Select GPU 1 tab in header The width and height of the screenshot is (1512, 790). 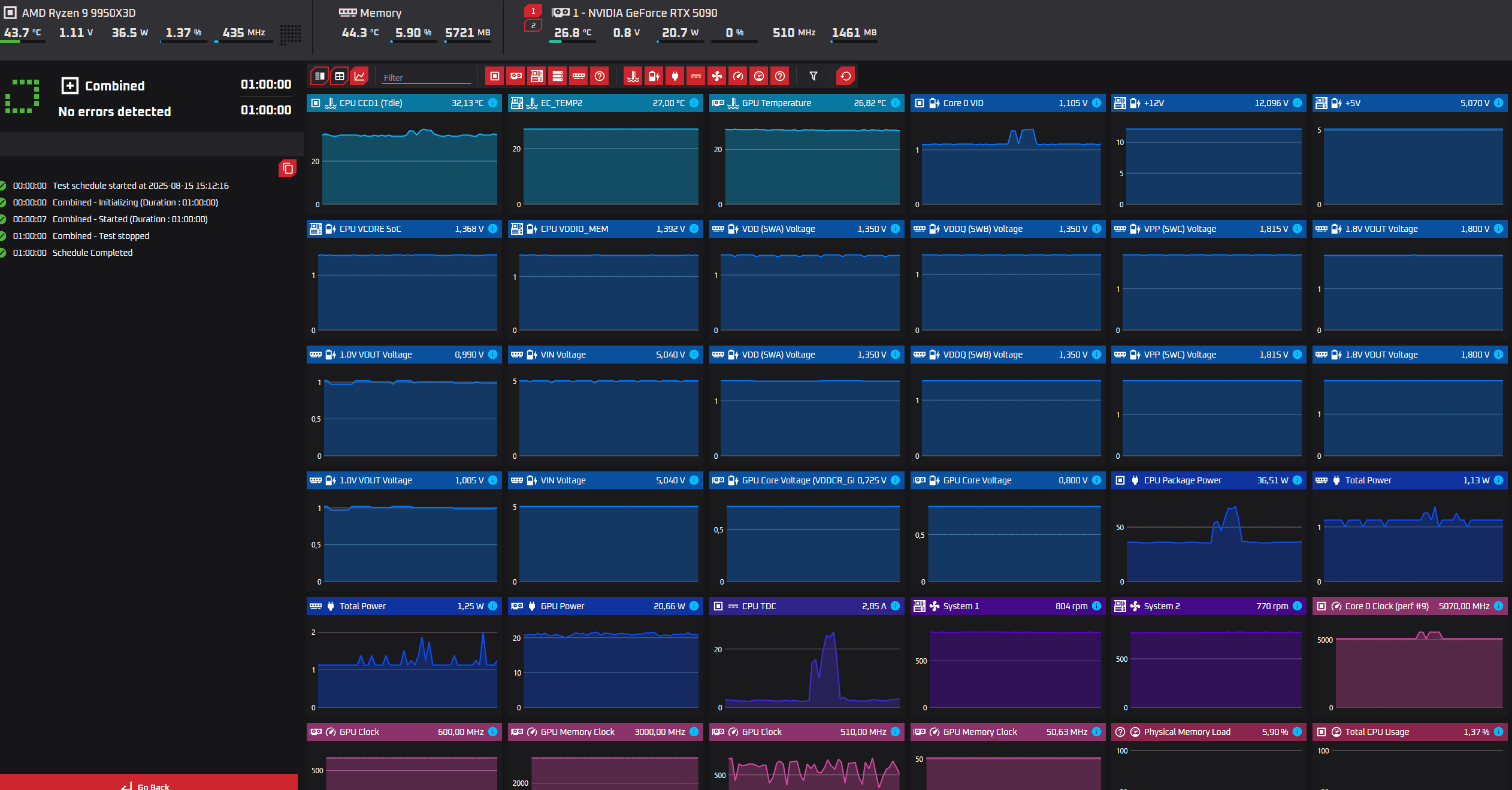pos(533,11)
